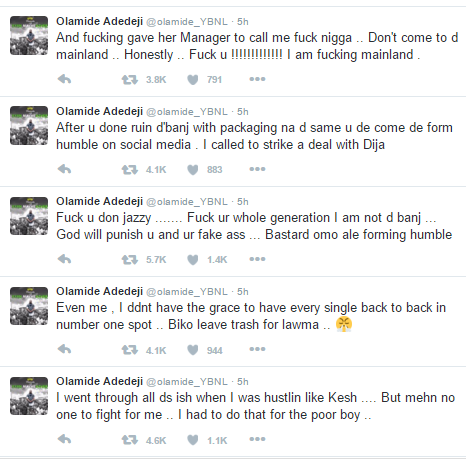Like the 'Fuck u don jazzy' tweet

point(193,260)
